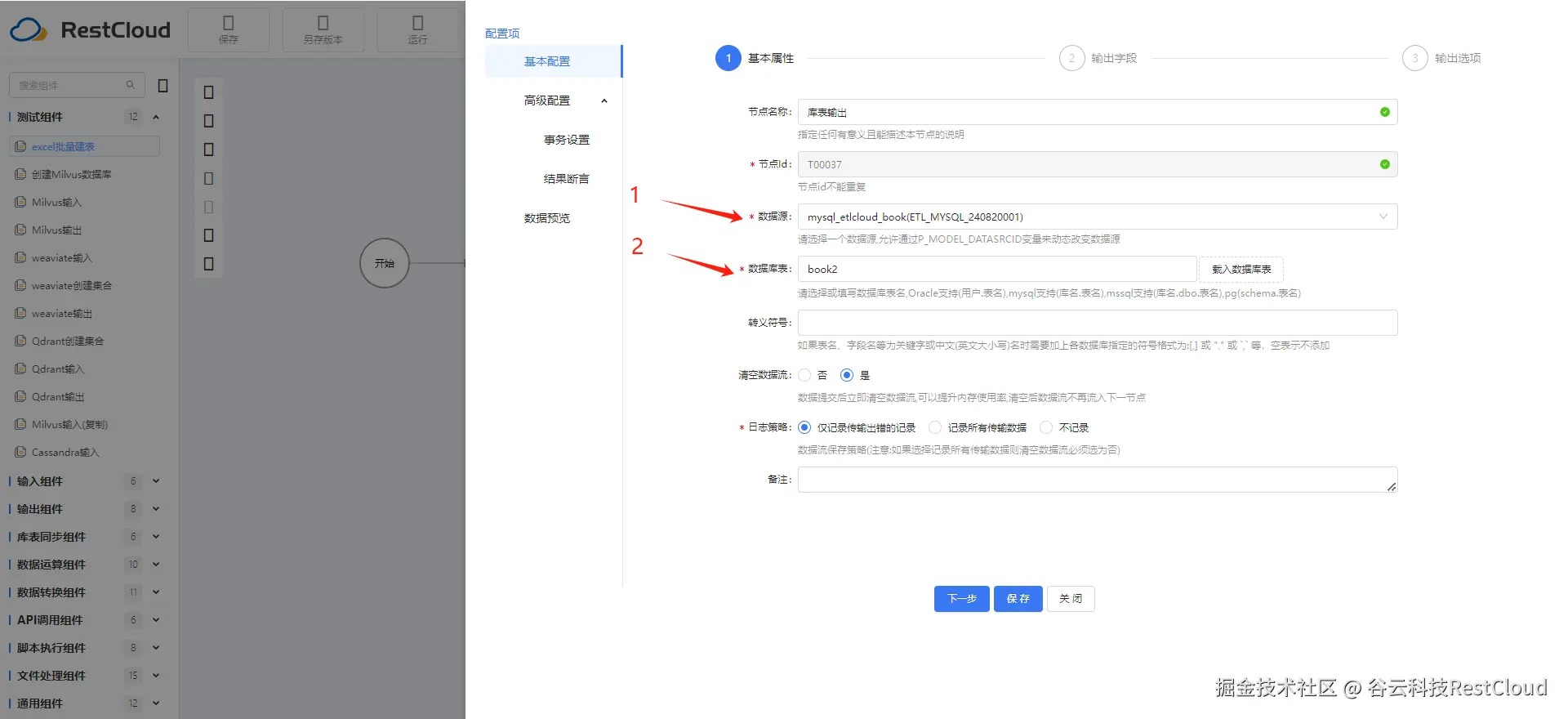Open the 数据源 dropdown

tap(1098, 217)
